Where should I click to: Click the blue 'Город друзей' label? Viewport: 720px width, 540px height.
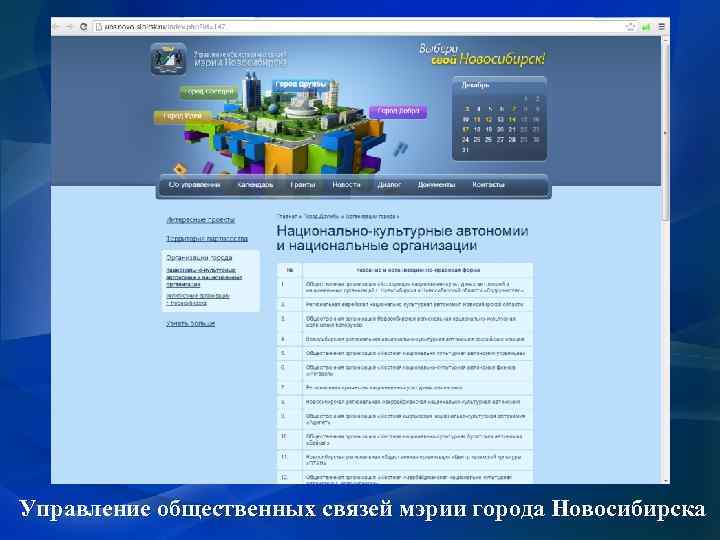[x=301, y=84]
